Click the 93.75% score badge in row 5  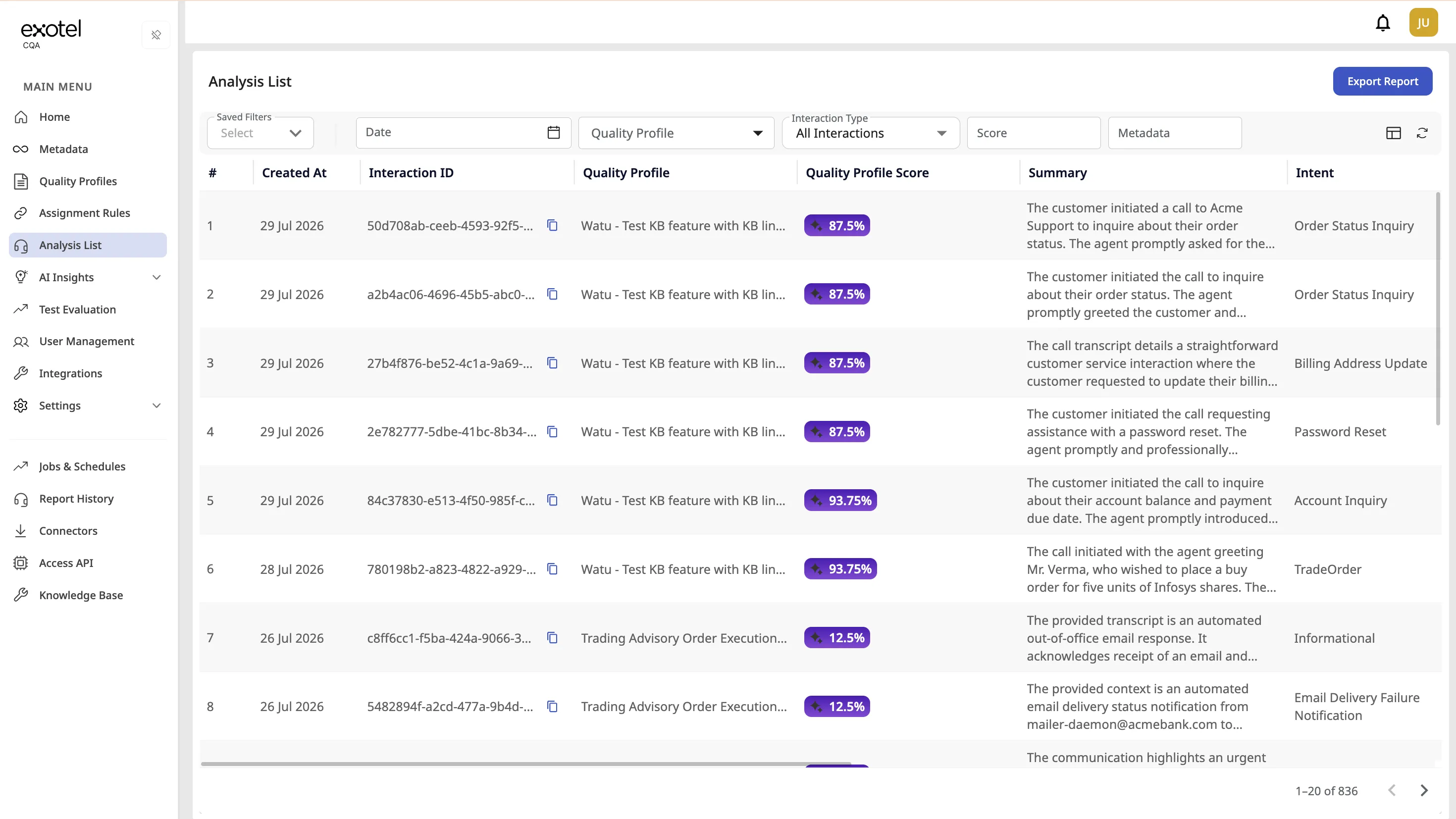pos(840,500)
